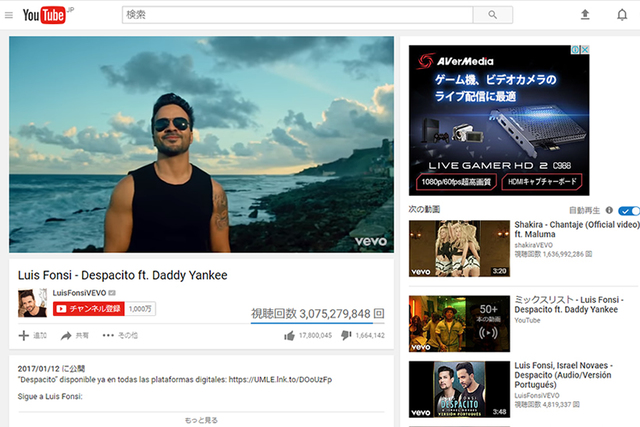Screen dimensions: 640x427
Task: Click the Luis Fonsi - Despacito video title
Action: (122, 275)
